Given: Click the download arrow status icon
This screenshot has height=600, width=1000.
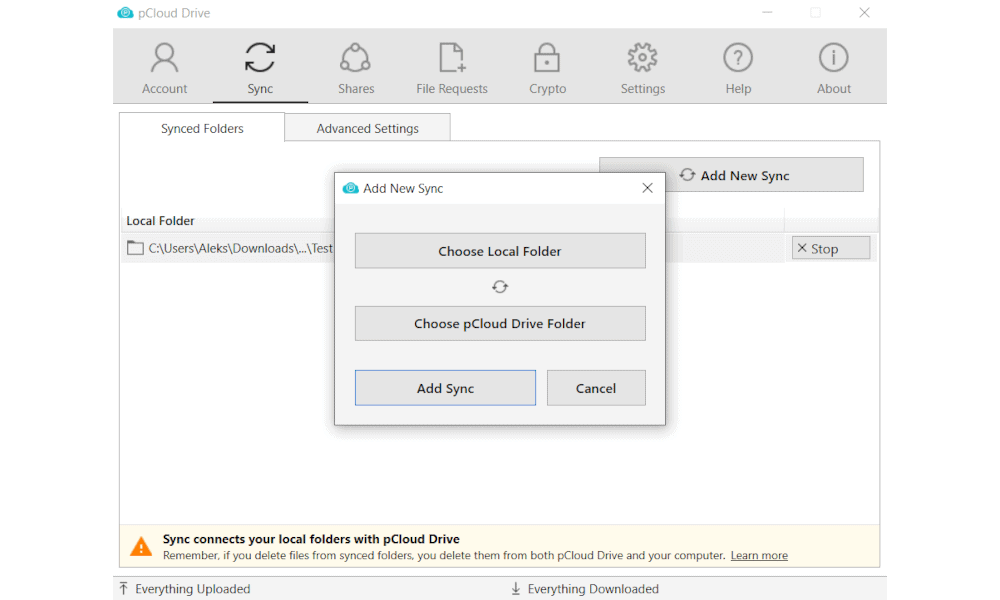Looking at the screenshot, I should click(x=516, y=589).
